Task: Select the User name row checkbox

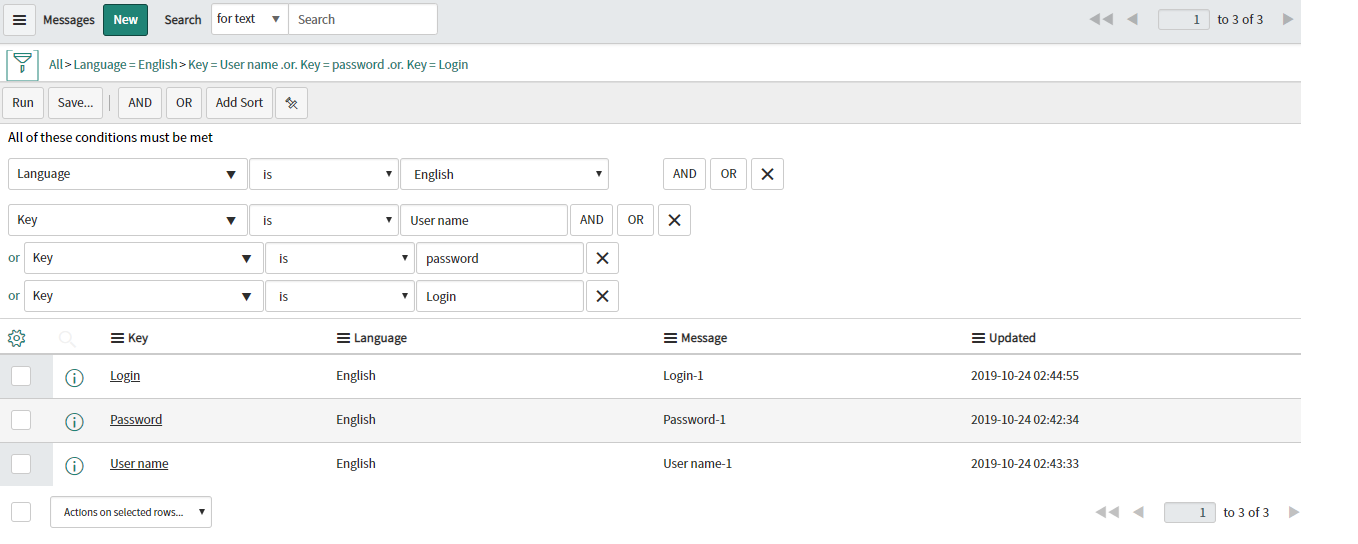Action: click(x=21, y=464)
